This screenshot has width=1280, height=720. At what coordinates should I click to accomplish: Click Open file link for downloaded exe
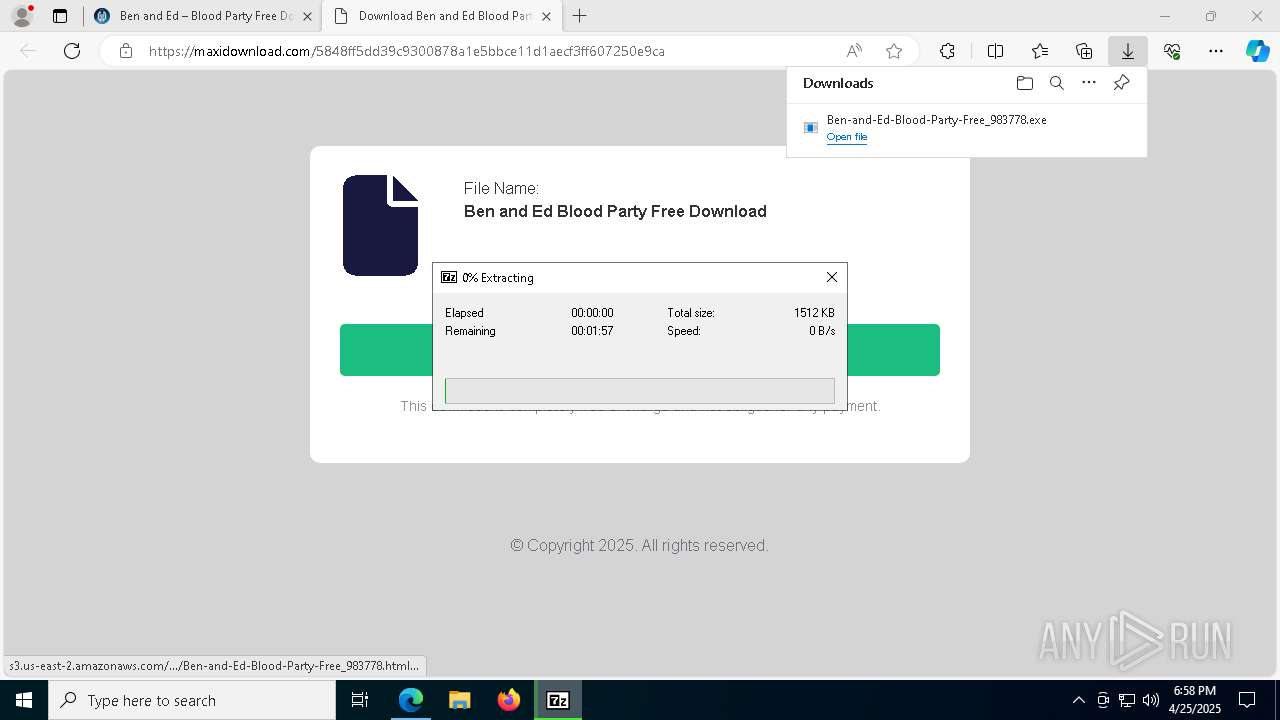(x=846, y=137)
